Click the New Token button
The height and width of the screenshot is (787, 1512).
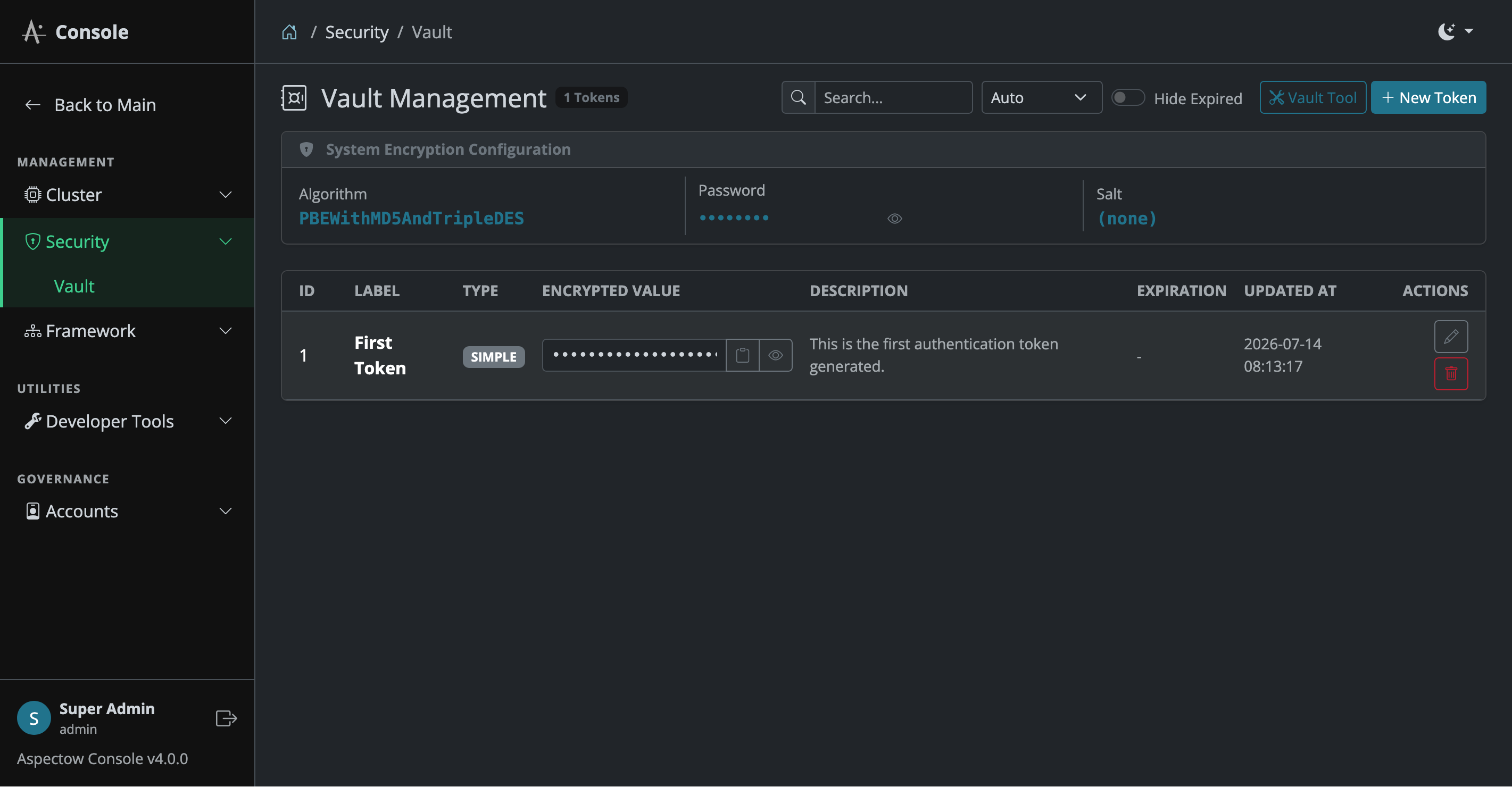[x=1428, y=97]
